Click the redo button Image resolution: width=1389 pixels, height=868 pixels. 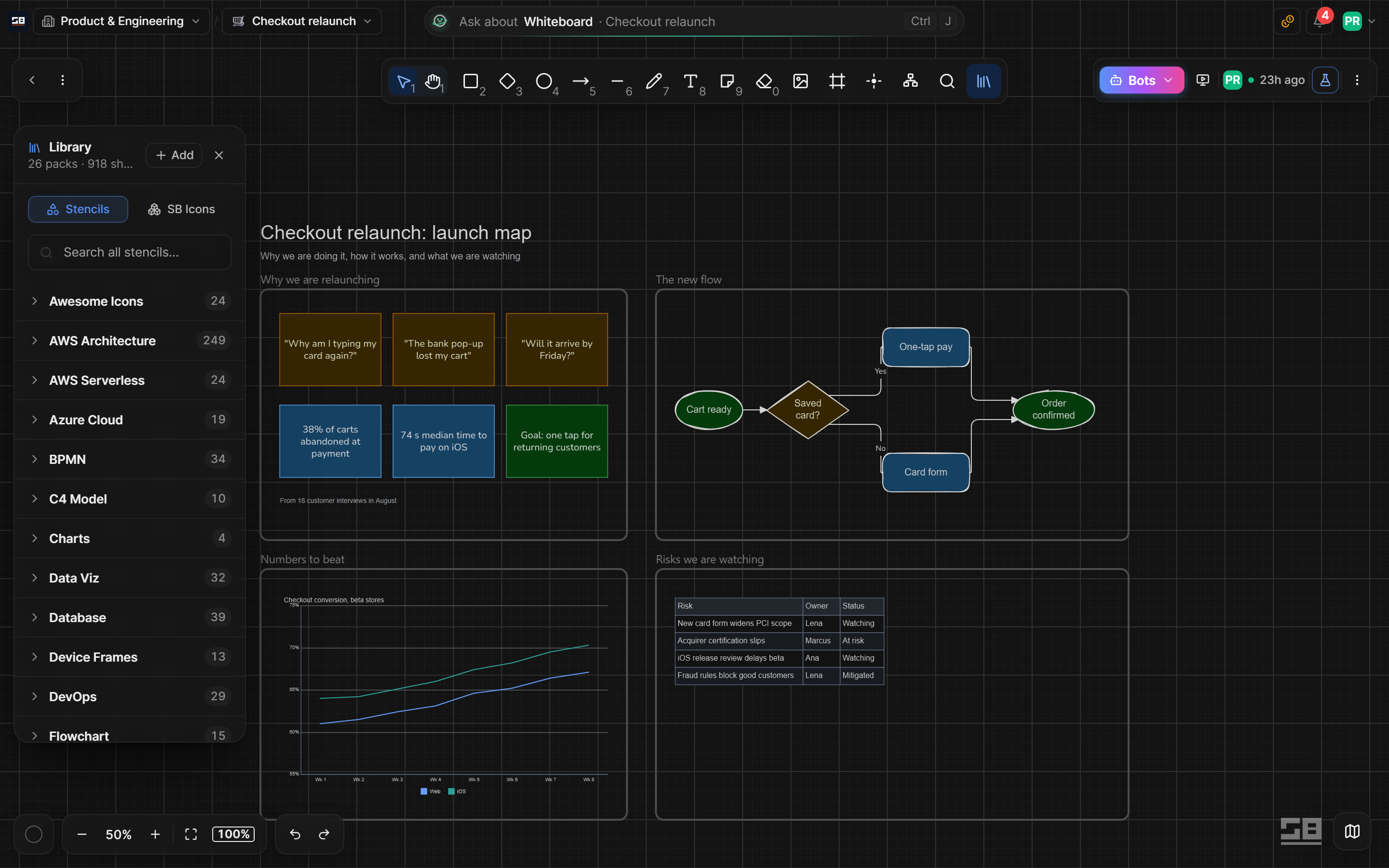tap(324, 834)
